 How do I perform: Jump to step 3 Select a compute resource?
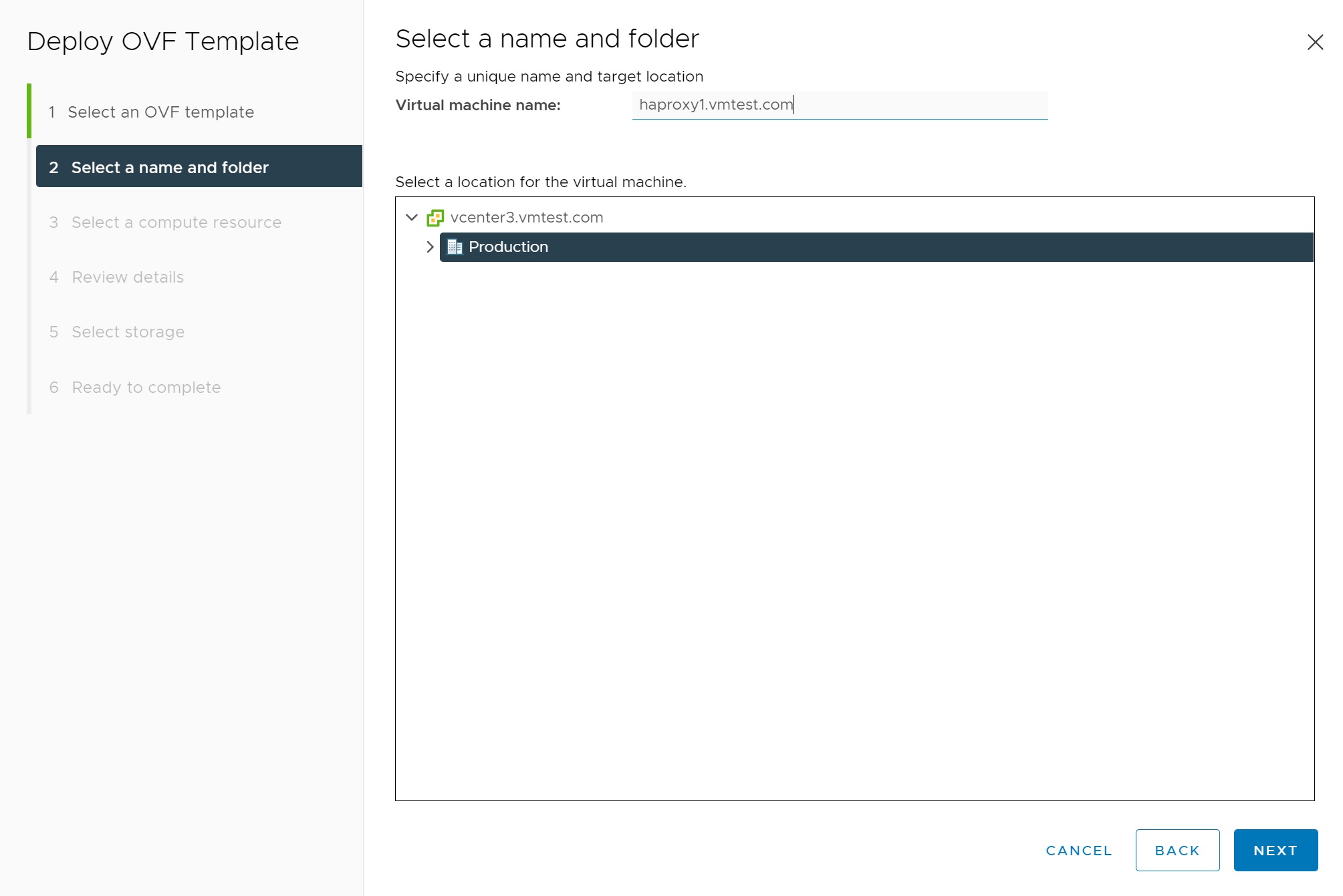tap(176, 222)
